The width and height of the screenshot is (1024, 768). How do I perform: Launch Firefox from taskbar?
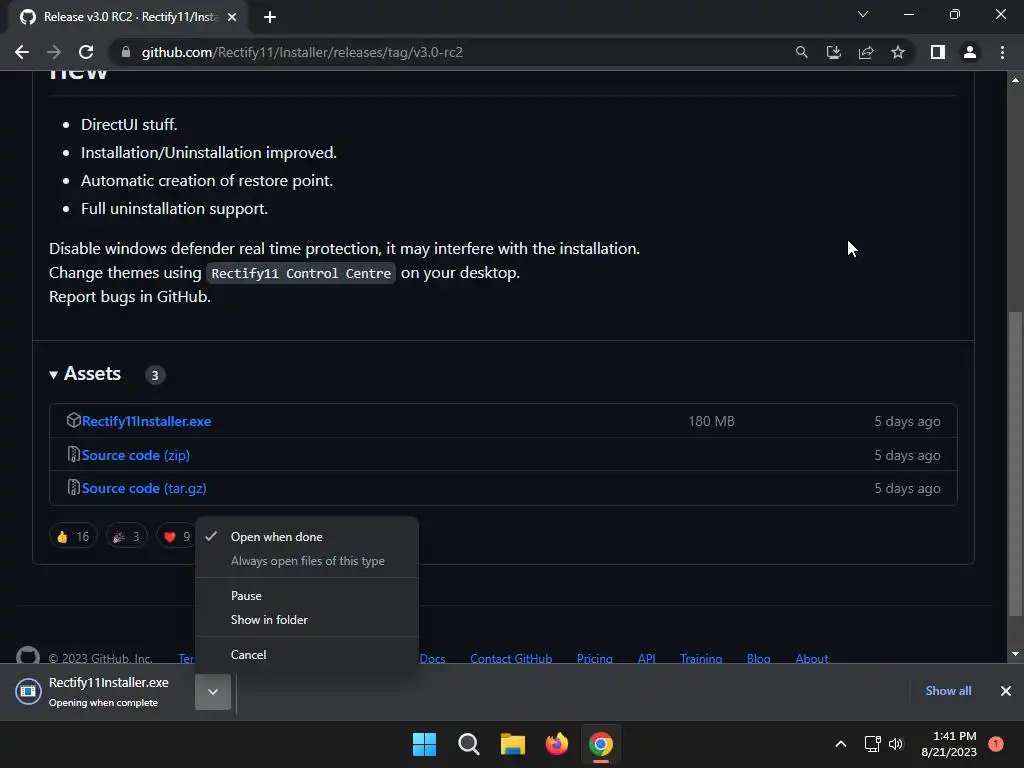coord(556,744)
